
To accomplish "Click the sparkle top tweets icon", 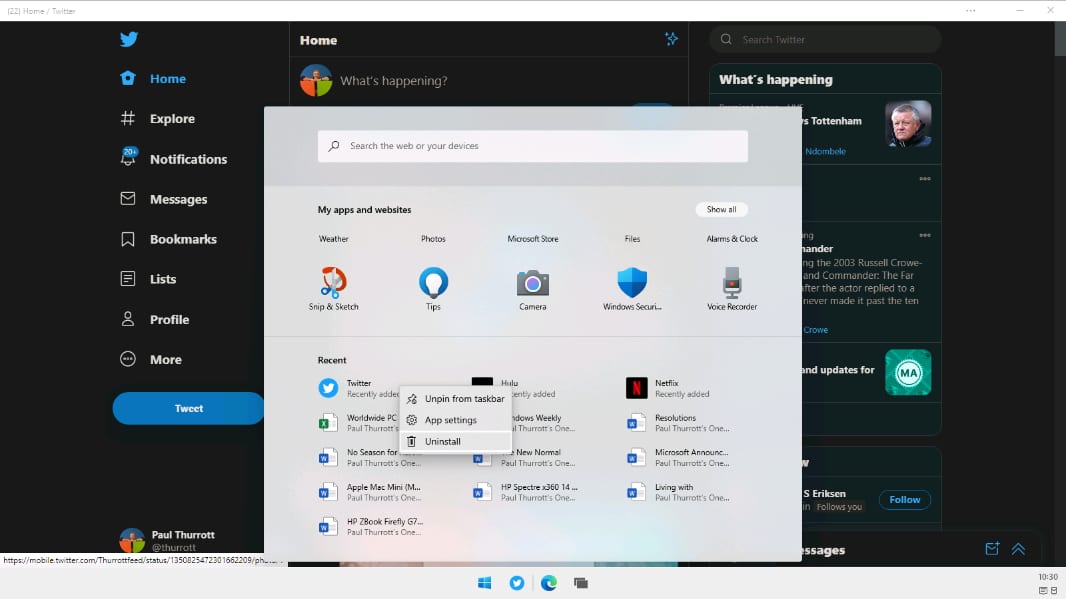I will coord(671,39).
